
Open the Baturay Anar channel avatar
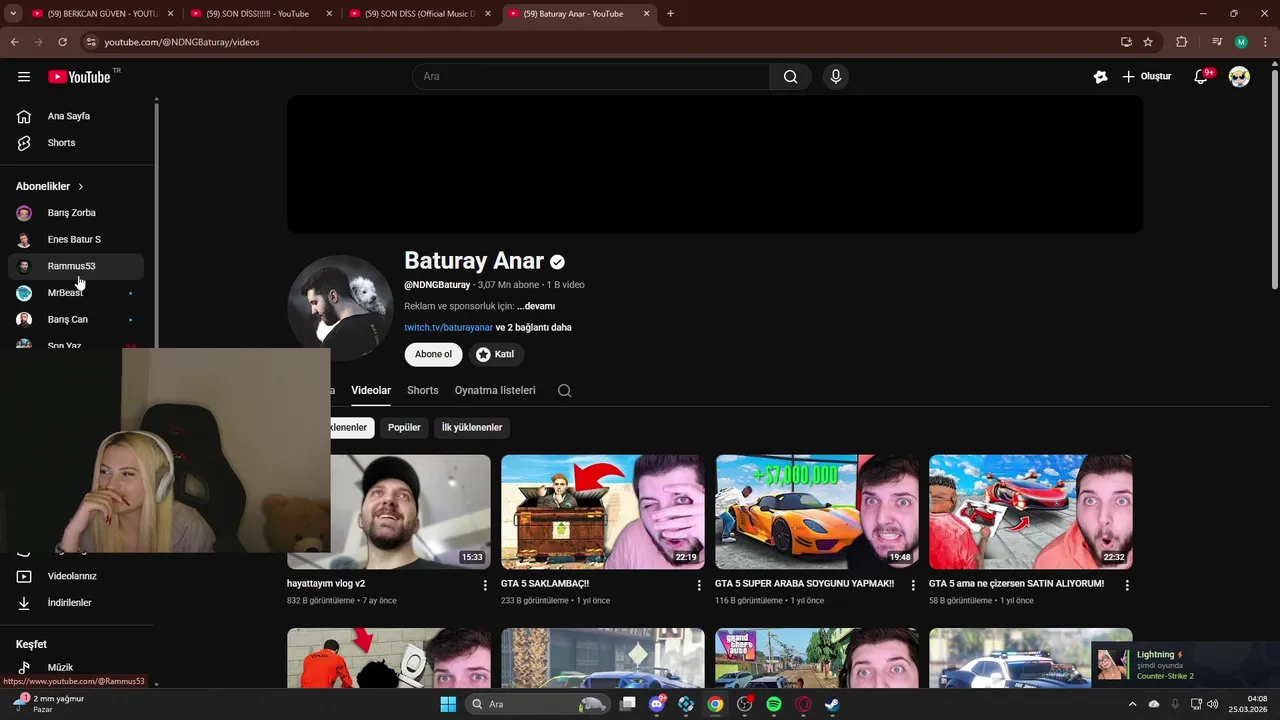[x=340, y=307]
